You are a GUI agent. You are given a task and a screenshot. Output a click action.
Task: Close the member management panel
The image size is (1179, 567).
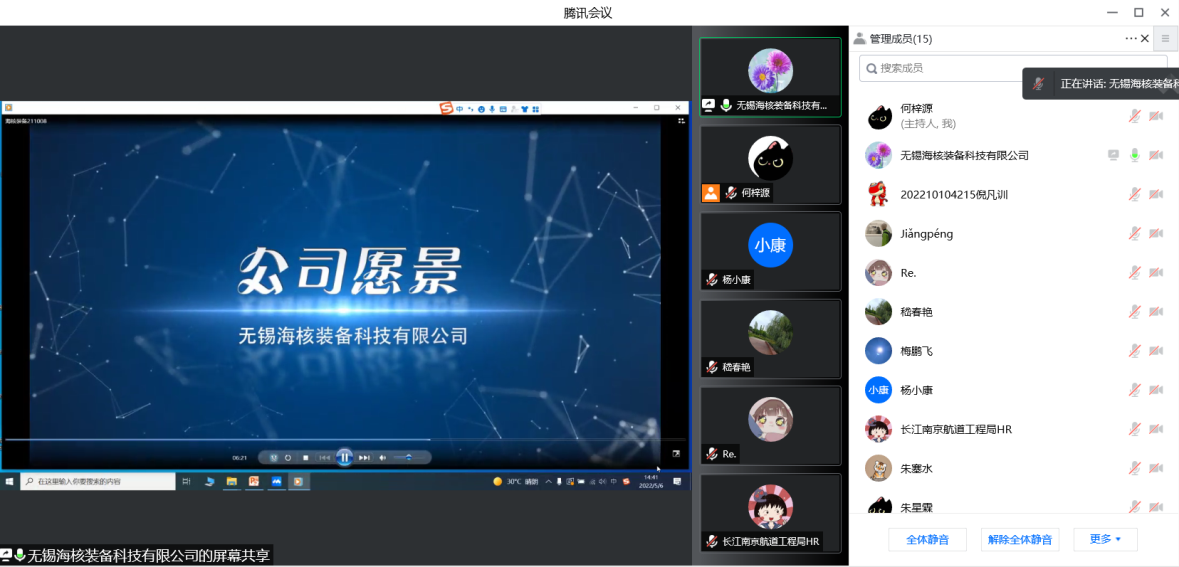click(x=1145, y=38)
